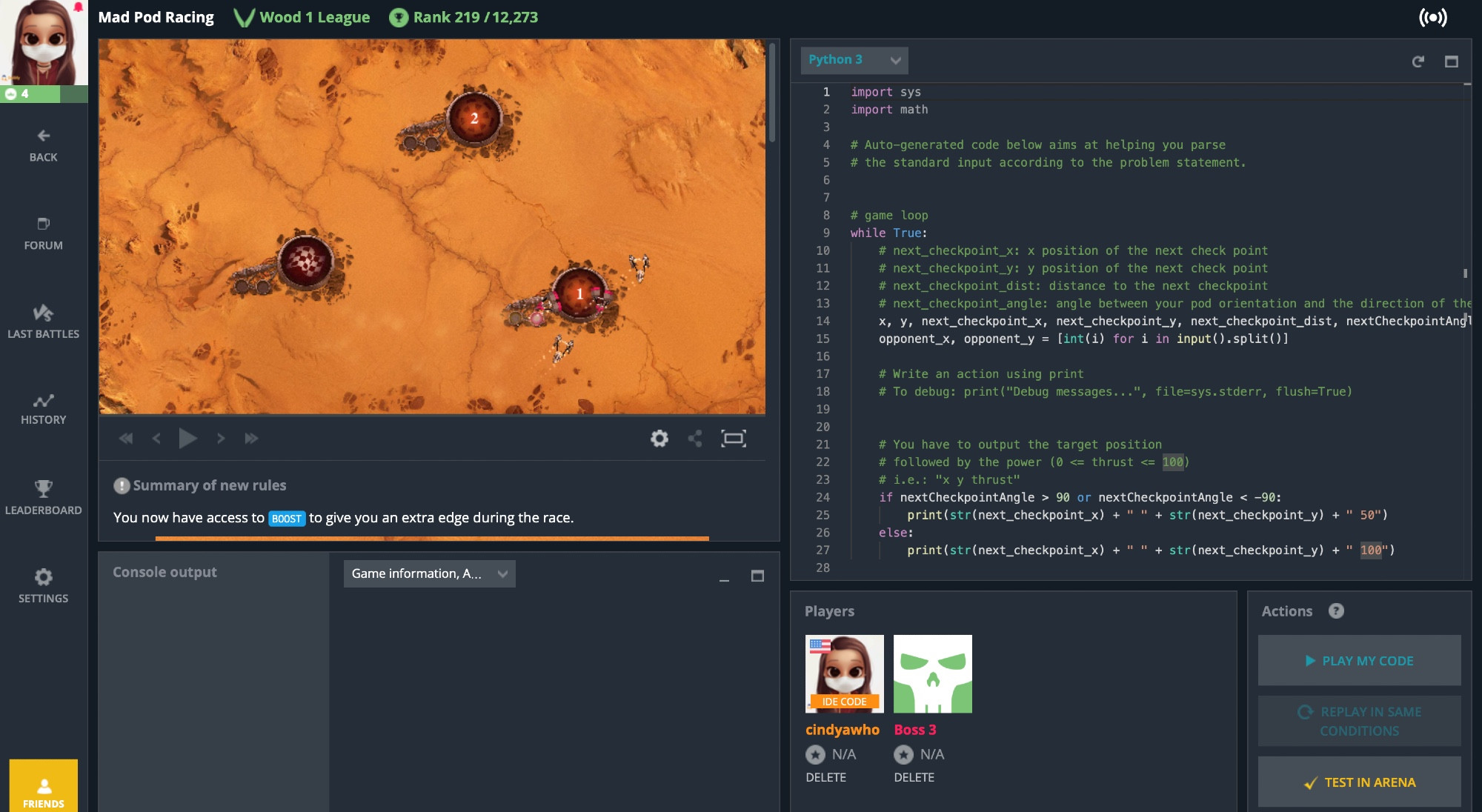Reset the code with the refresh icon
The width and height of the screenshot is (1482, 812).
tap(1418, 61)
